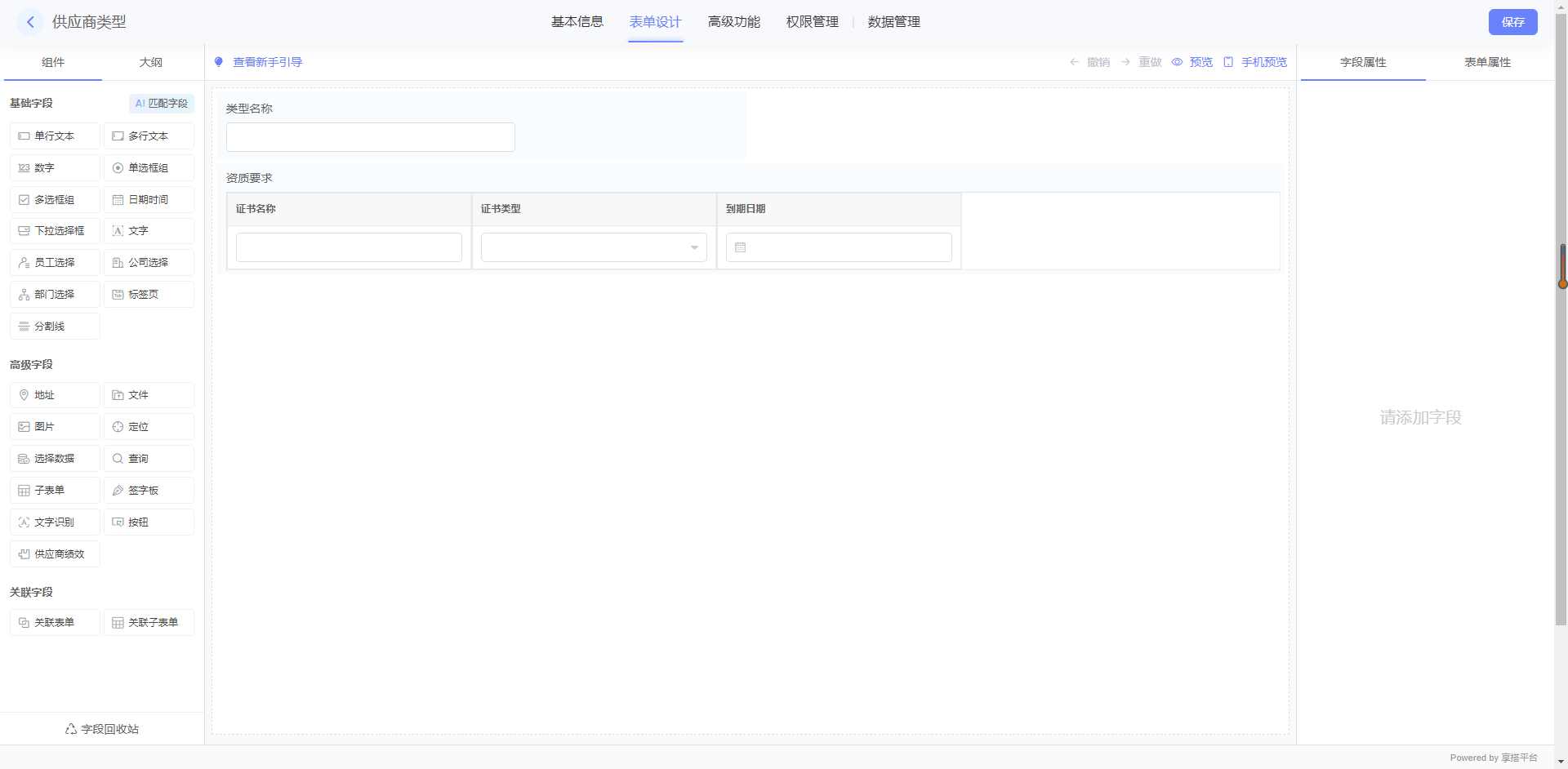Select the 下拉选择框 component

(55, 231)
